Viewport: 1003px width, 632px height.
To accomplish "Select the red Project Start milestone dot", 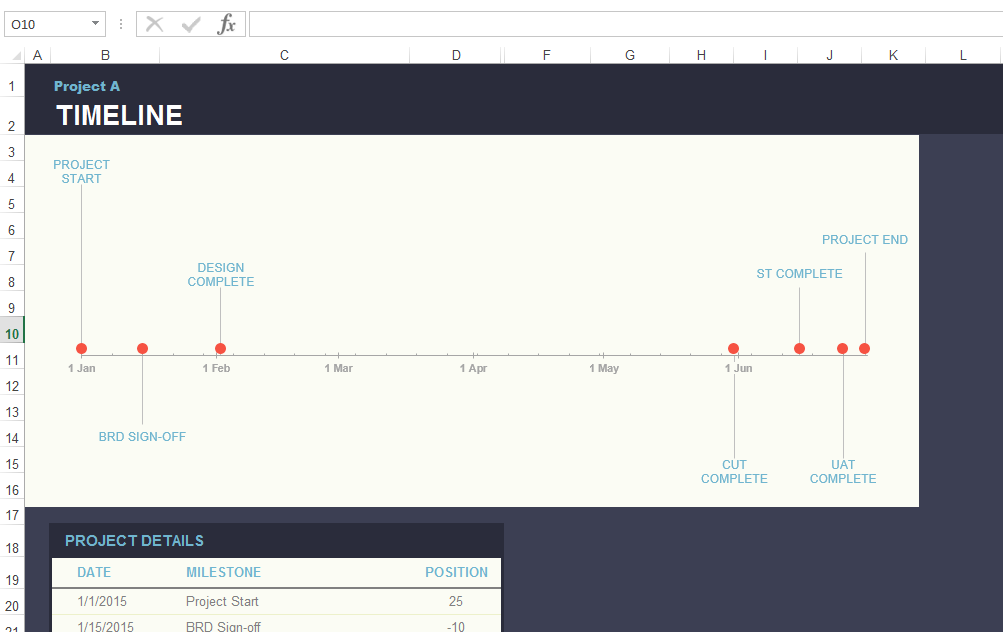I will (81, 348).
